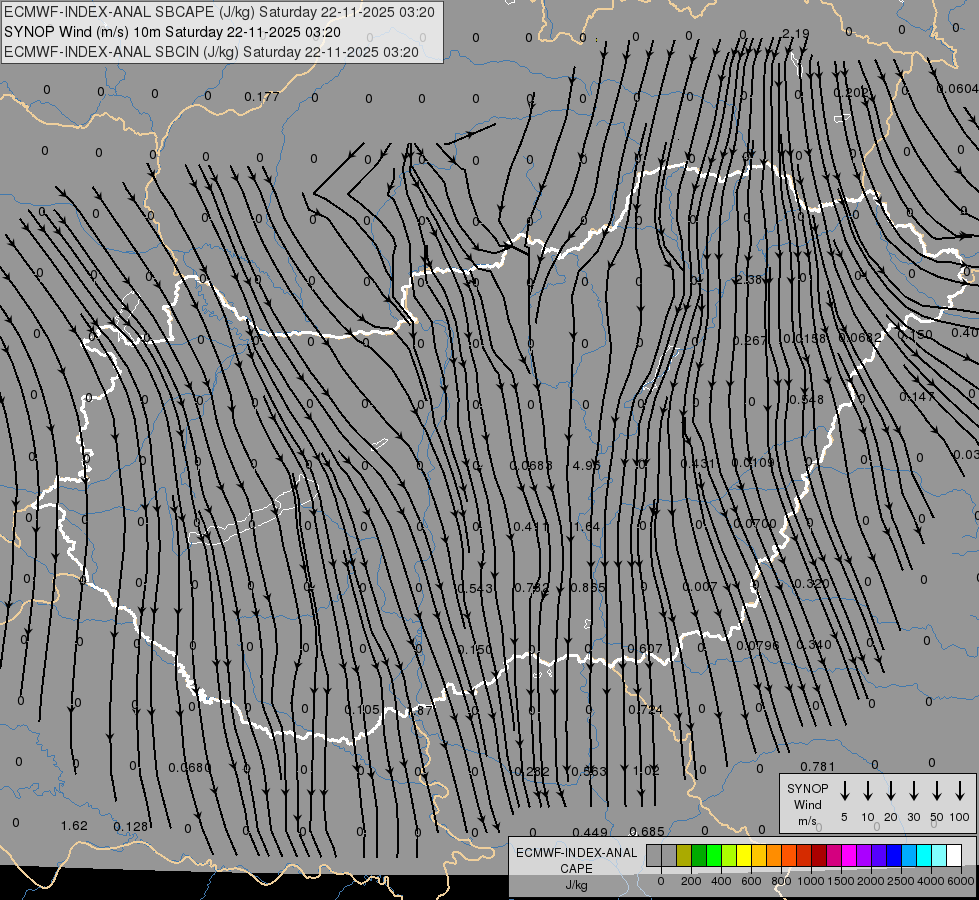
Task: Click the 200 tick label on CAPE scale
Action: pyautogui.click(x=691, y=881)
